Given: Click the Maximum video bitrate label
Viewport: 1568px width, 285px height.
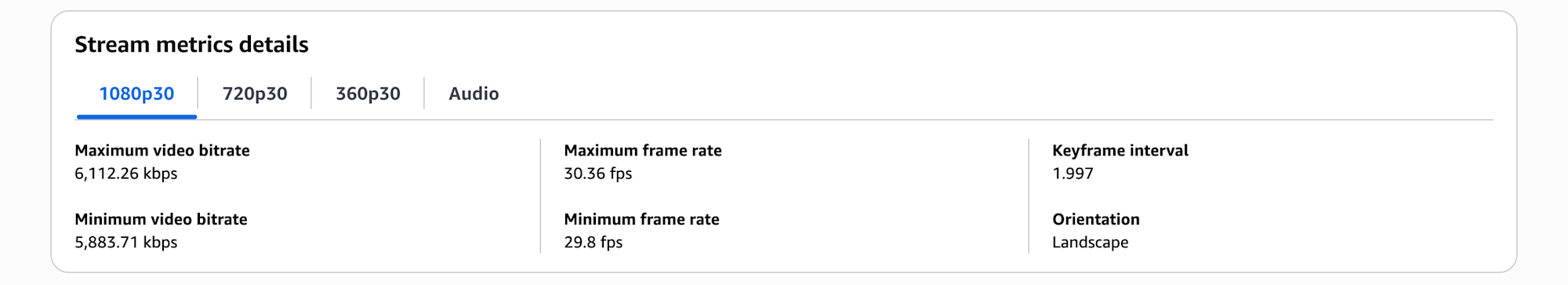Looking at the screenshot, I should coord(162,150).
